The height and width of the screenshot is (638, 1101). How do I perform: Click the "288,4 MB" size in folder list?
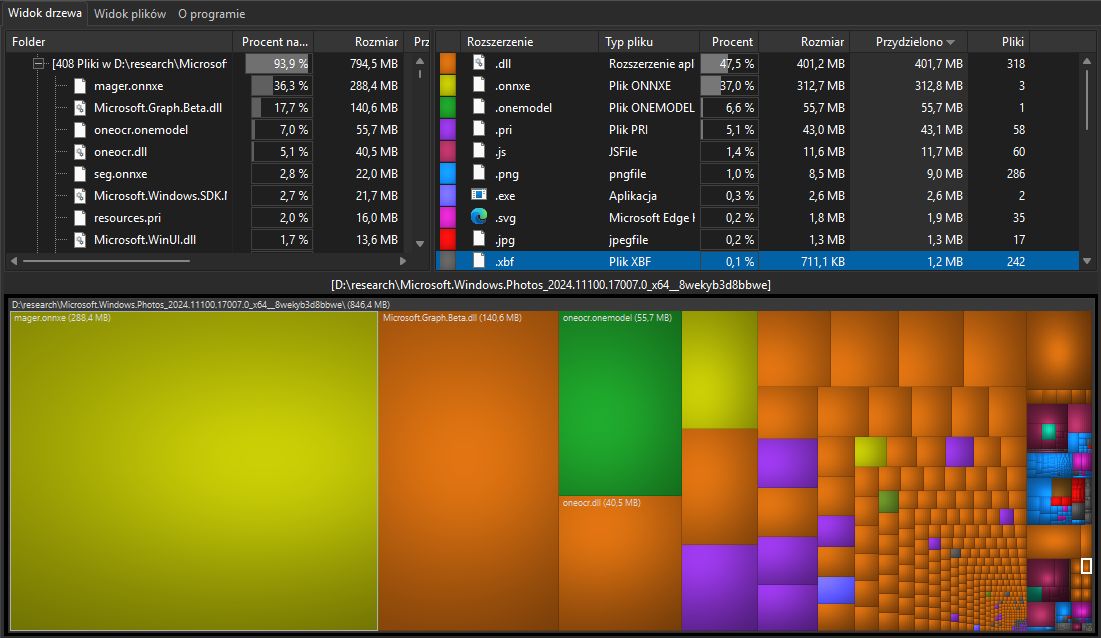click(374, 86)
